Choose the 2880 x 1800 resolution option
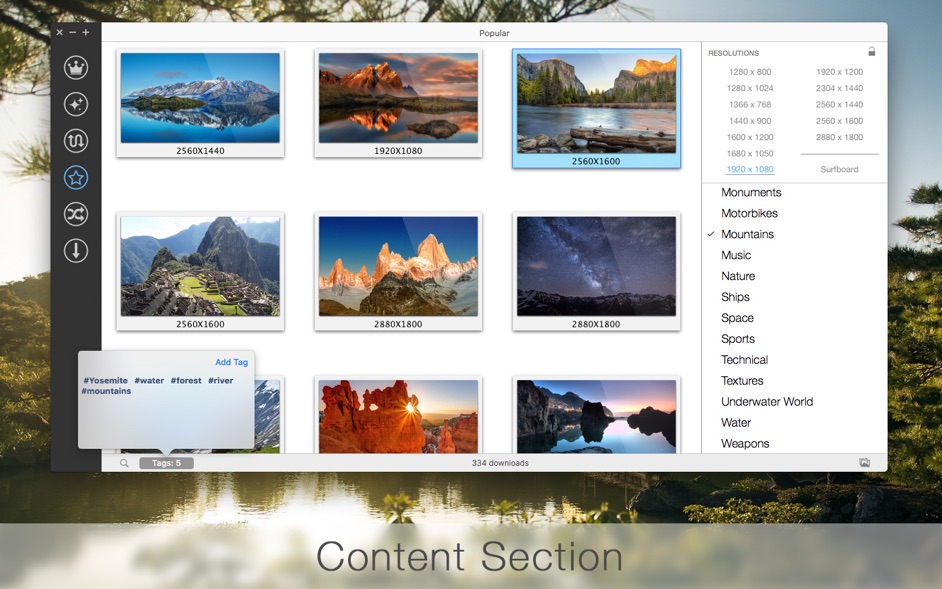942x589 pixels. click(839, 136)
